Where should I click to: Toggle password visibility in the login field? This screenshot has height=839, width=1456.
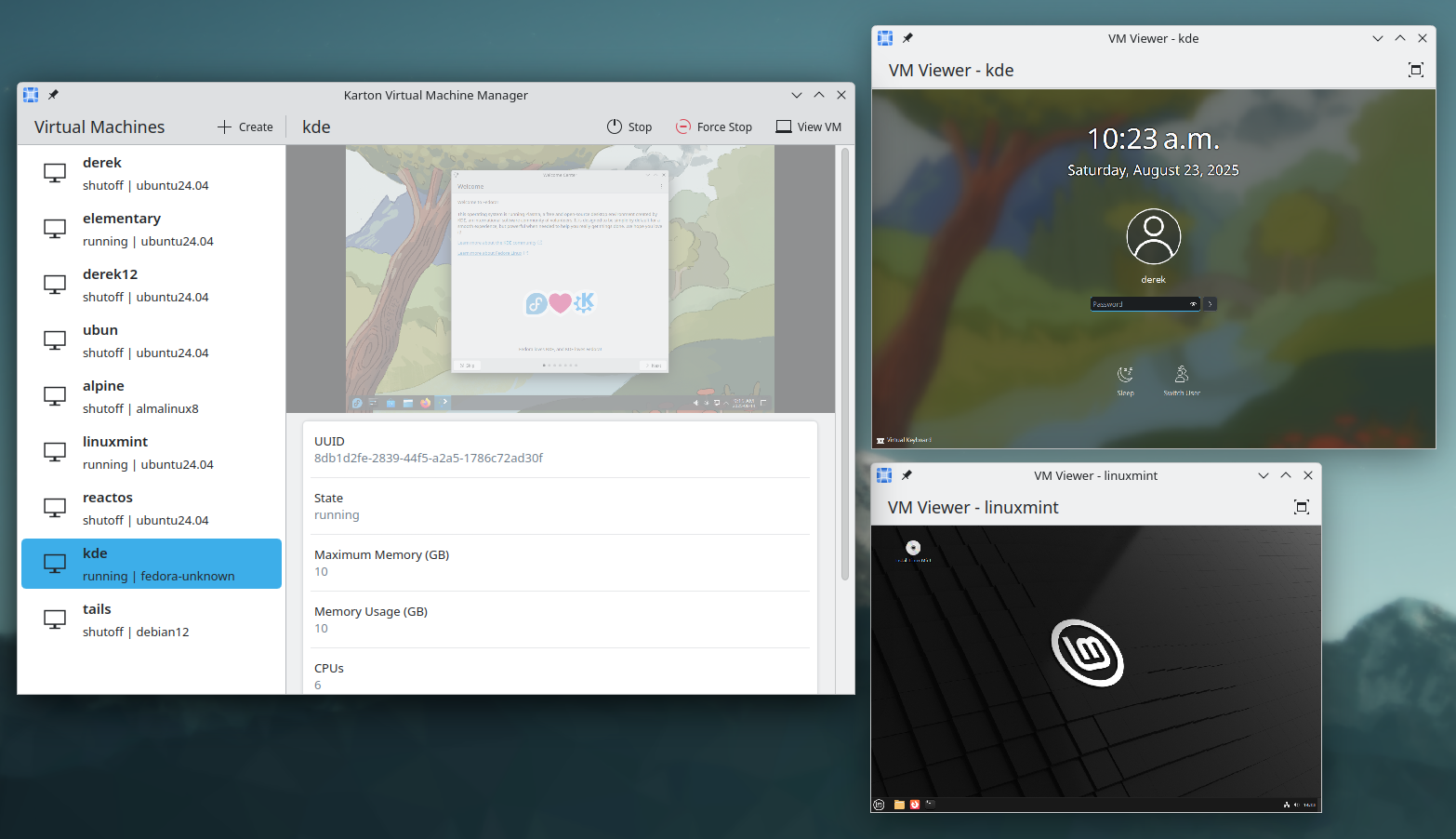click(x=1193, y=303)
